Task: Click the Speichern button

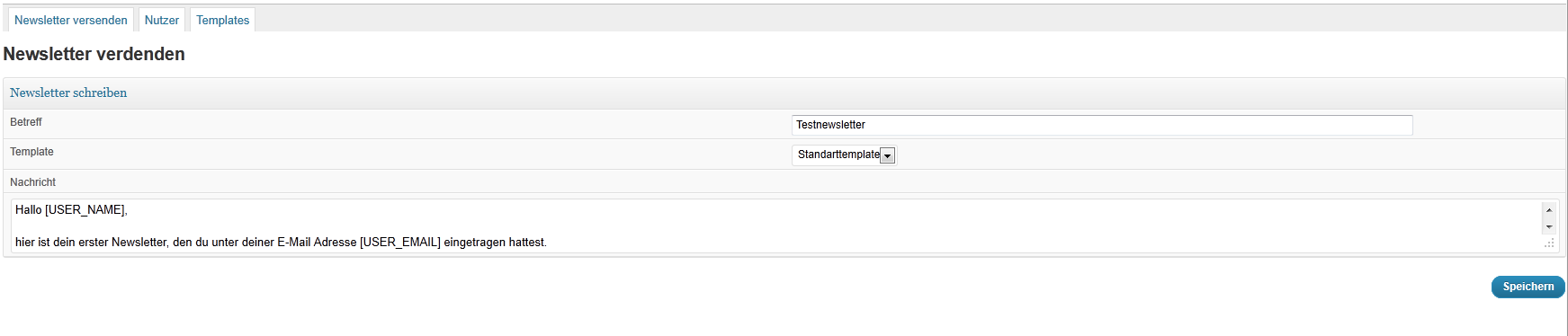Action: [1528, 287]
